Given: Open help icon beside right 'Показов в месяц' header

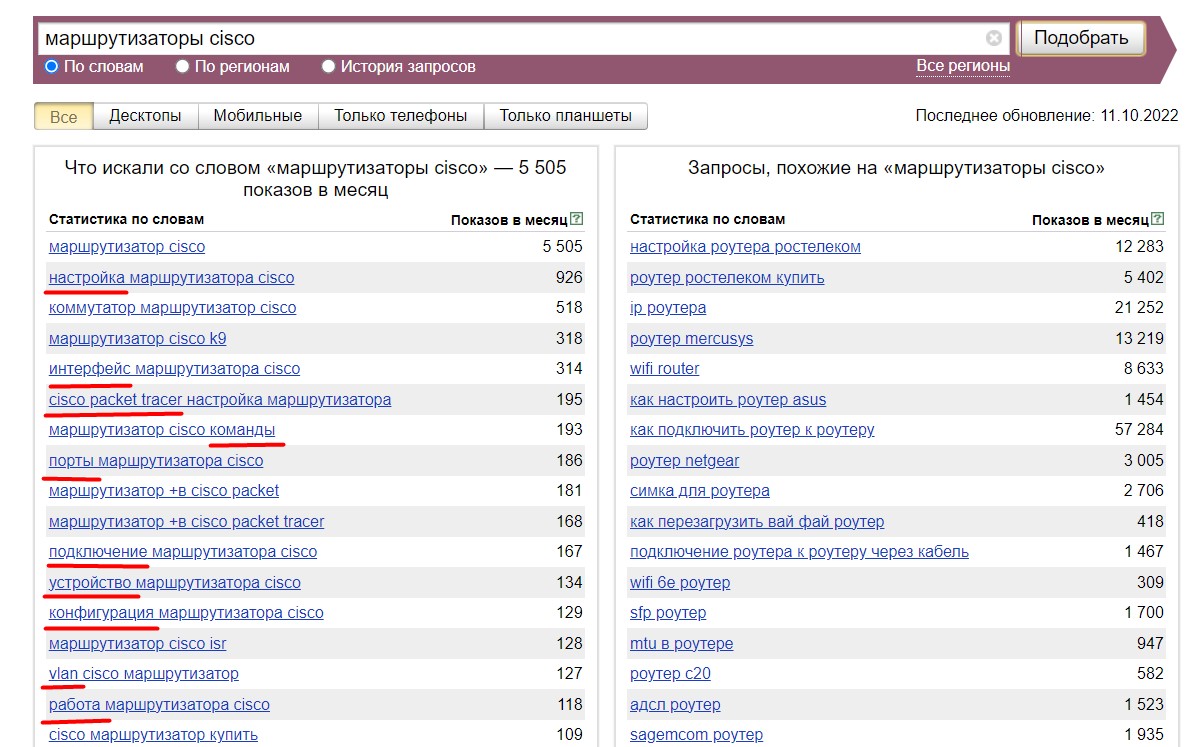Looking at the screenshot, I should [x=1158, y=219].
